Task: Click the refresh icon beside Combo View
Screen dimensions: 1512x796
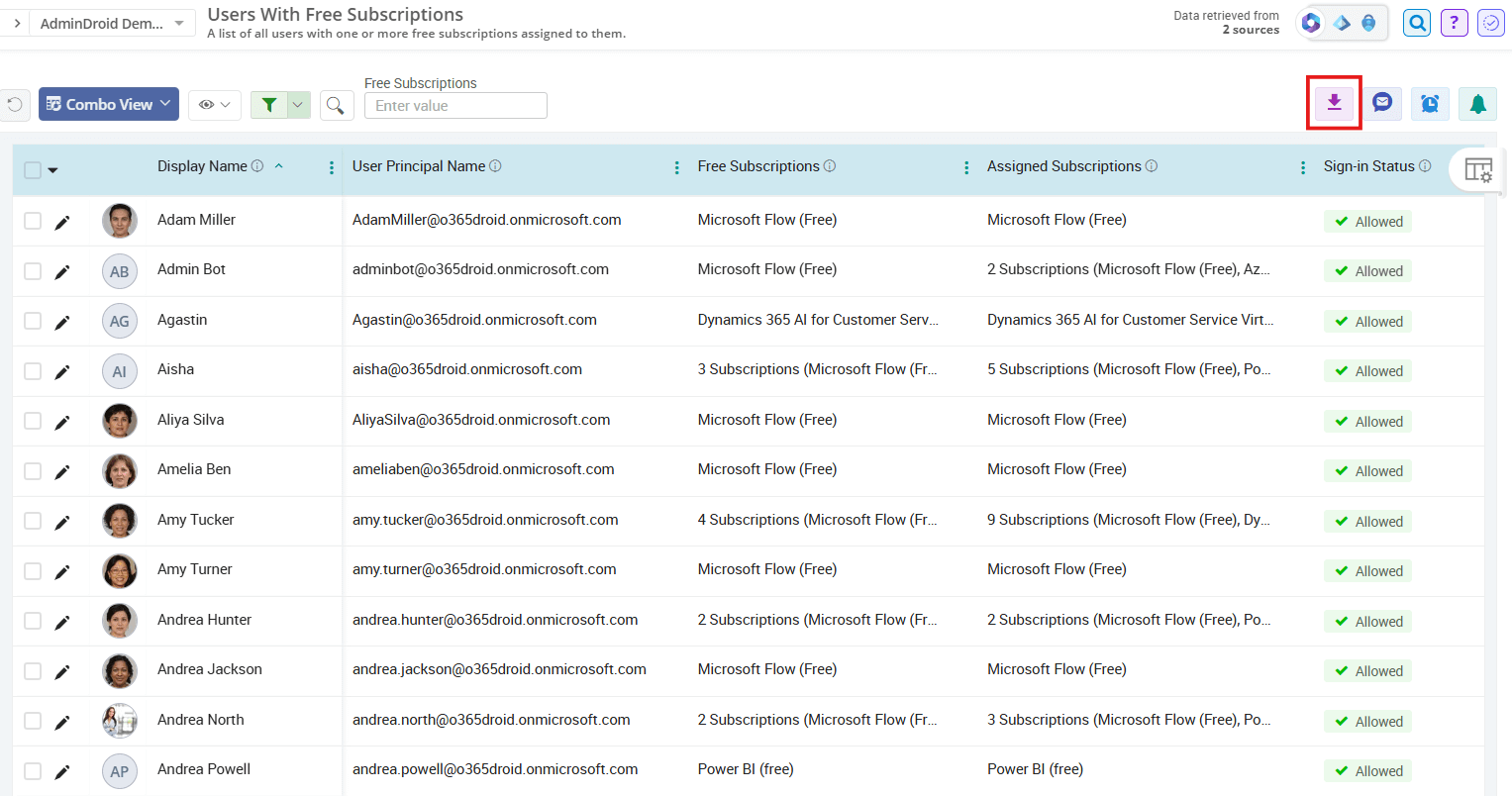Action: point(14,104)
